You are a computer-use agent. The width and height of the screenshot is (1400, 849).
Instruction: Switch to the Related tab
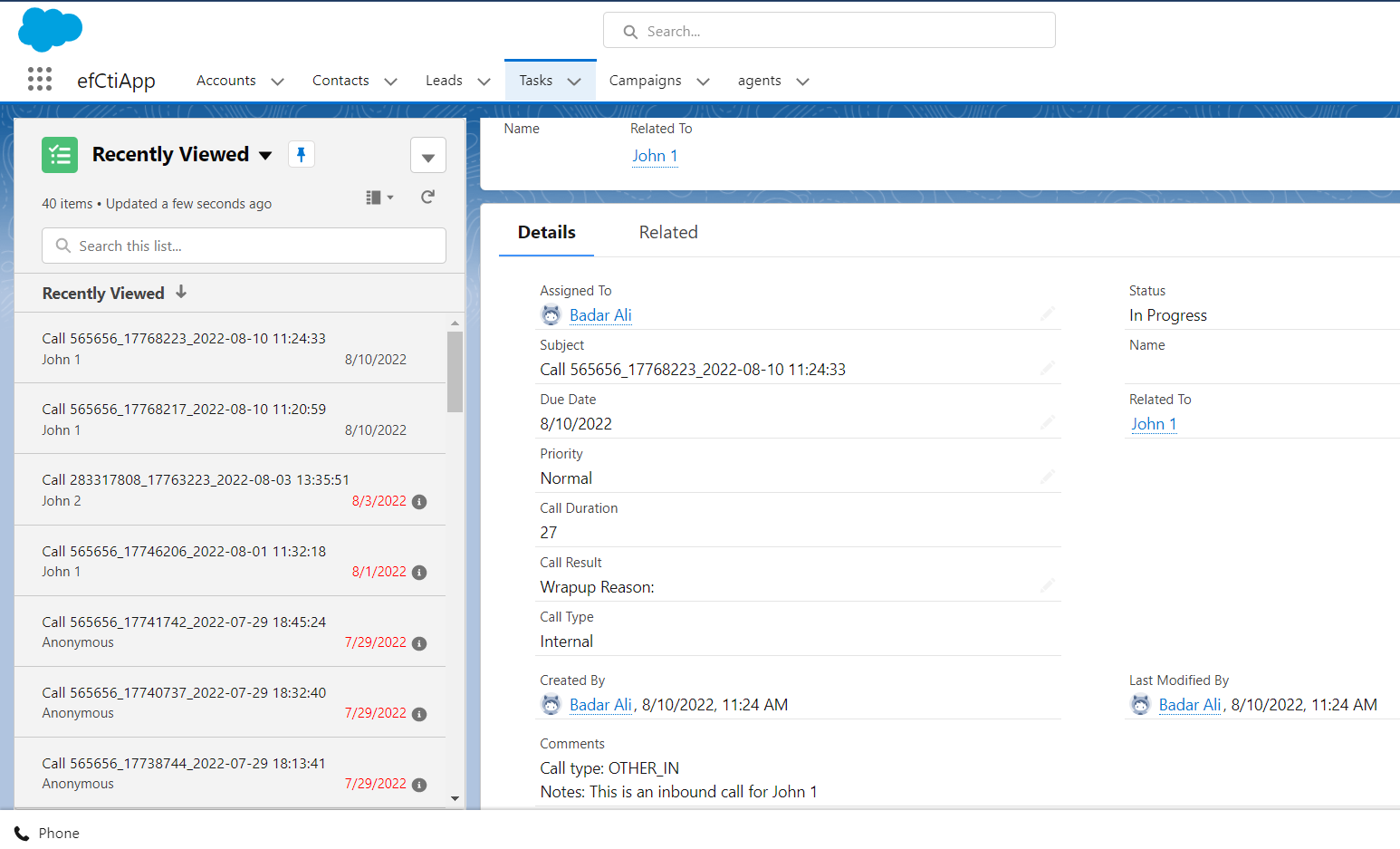click(667, 232)
